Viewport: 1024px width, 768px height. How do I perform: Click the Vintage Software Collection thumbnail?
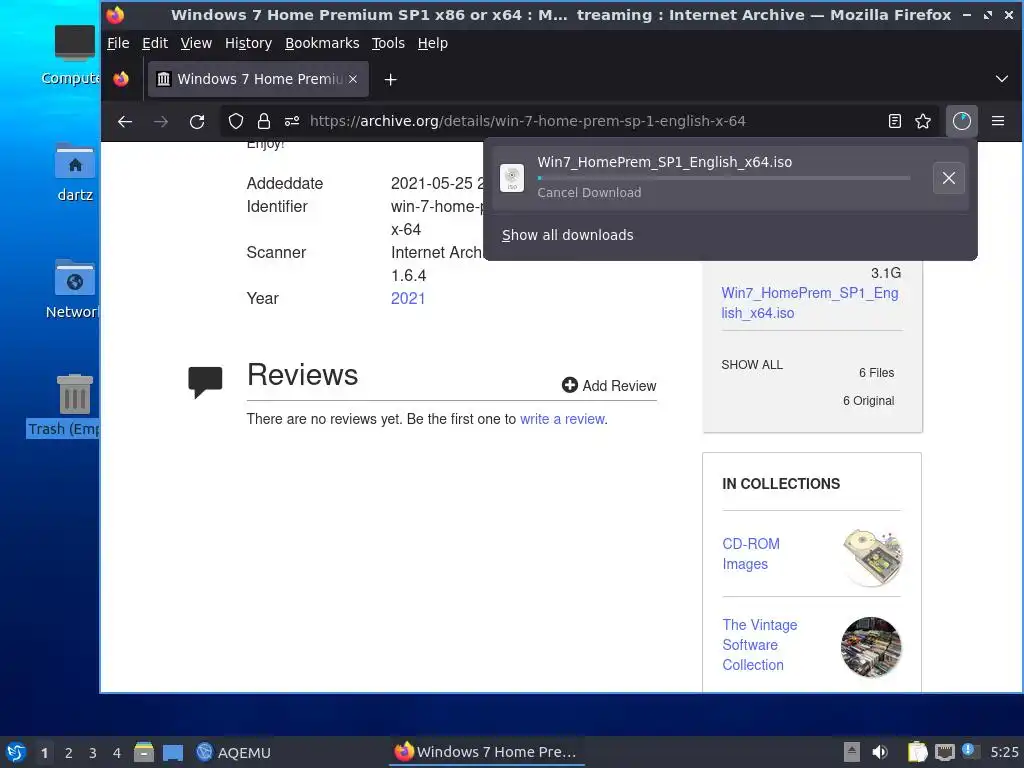[x=871, y=647]
